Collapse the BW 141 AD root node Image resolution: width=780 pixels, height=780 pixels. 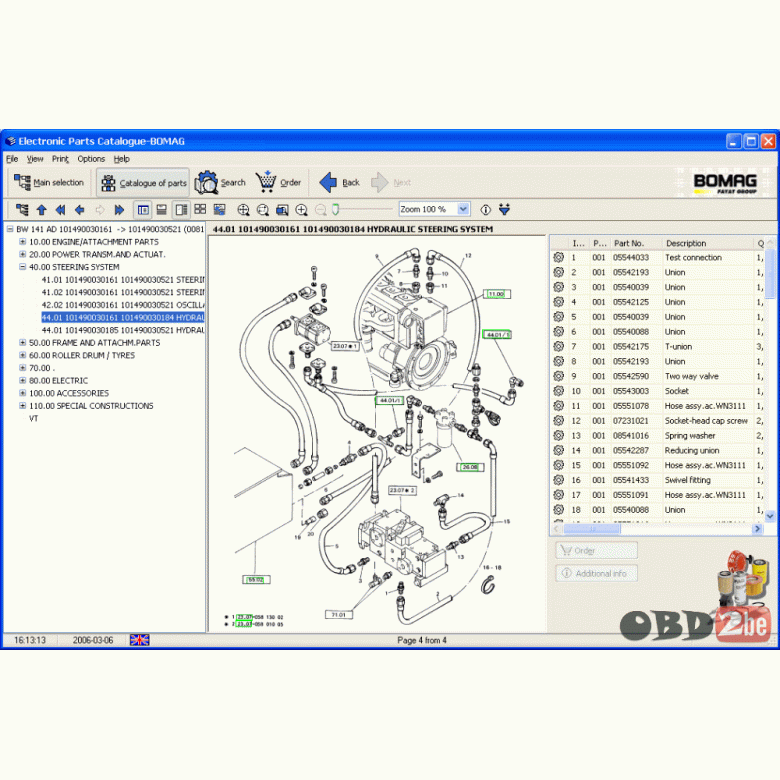(x=9, y=229)
